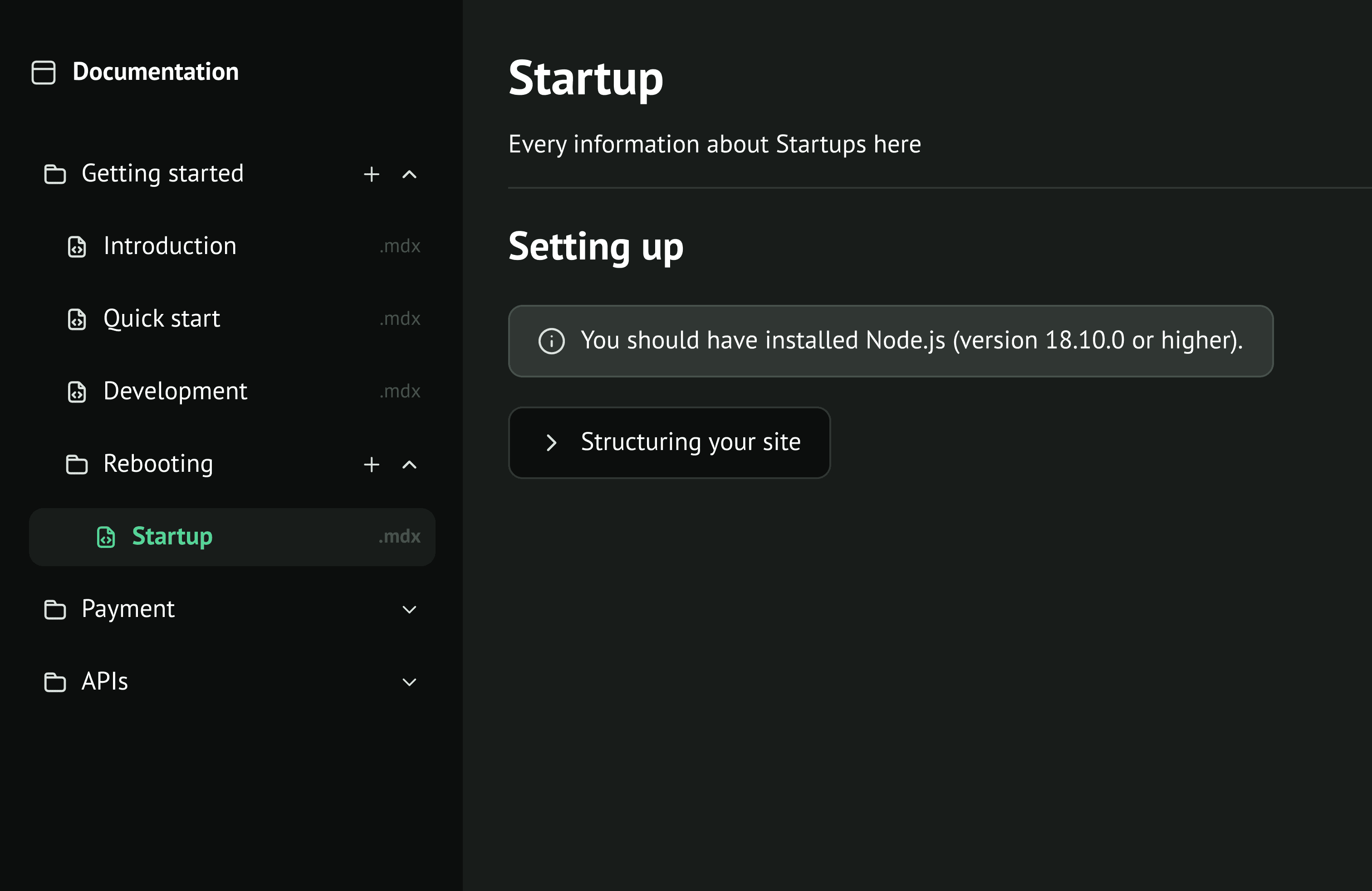Click the green Startup file icon
The width and height of the screenshot is (1372, 891).
point(106,537)
